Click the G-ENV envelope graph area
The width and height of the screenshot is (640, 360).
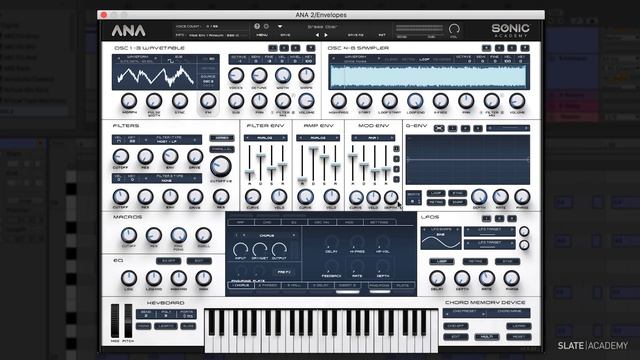[468, 160]
